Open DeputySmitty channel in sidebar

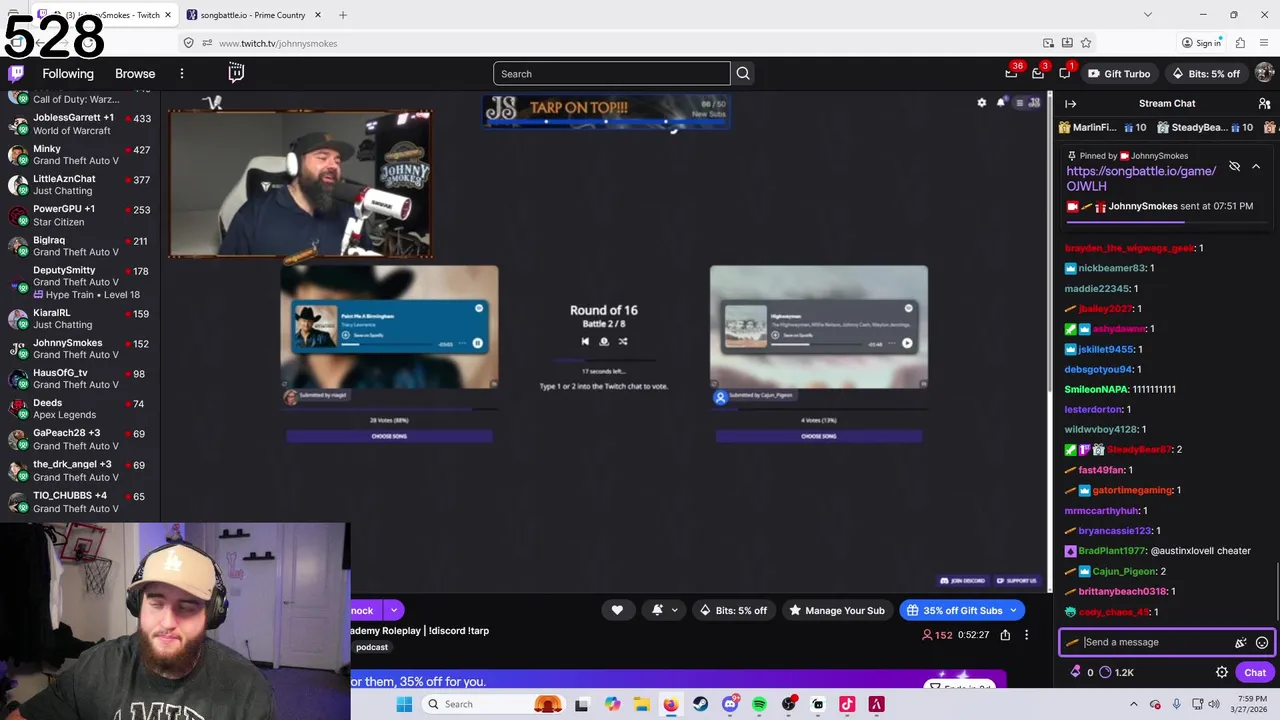[80, 282]
